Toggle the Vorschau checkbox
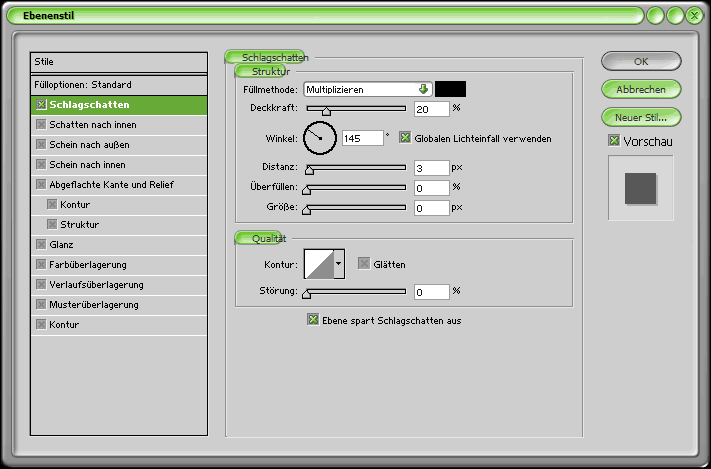 614,140
